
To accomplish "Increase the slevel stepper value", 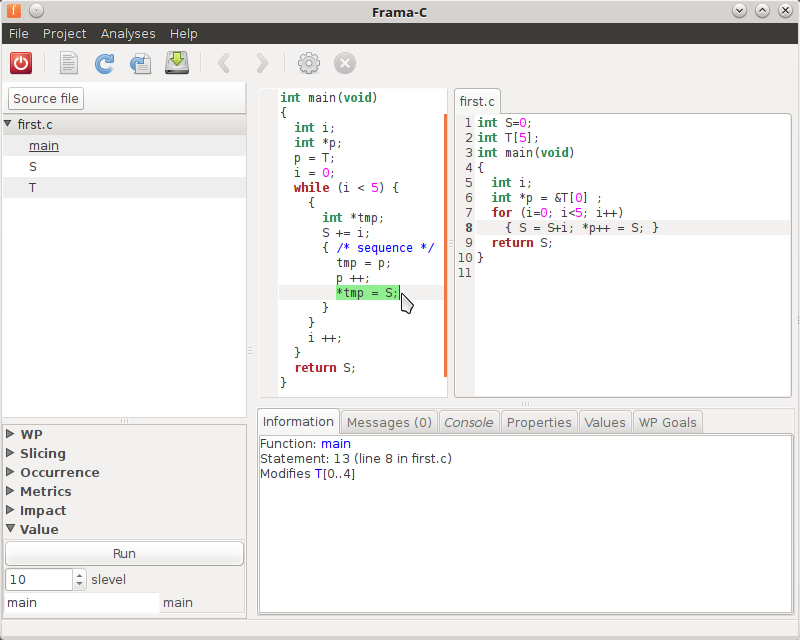I will (x=79, y=575).
